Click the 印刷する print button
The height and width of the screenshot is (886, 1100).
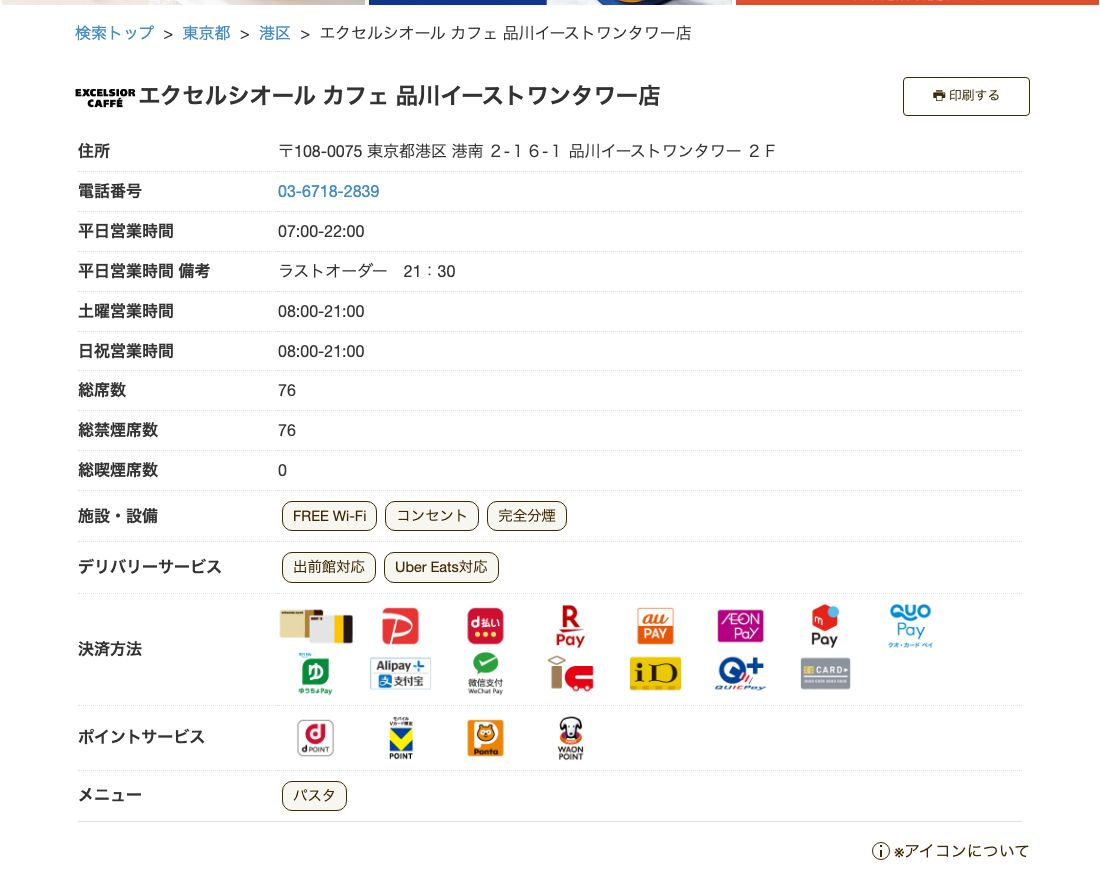click(x=966, y=96)
